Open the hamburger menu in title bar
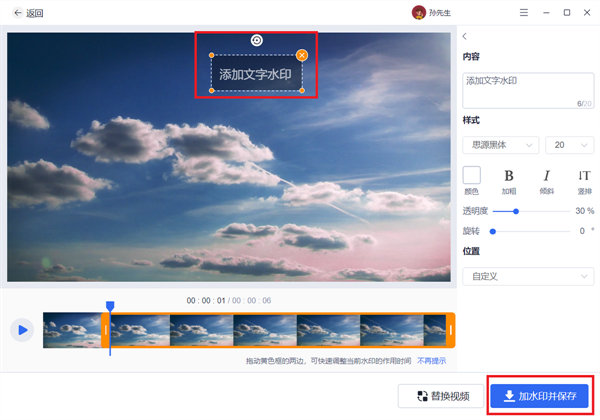Viewport: 600px width, 420px height. pyautogui.click(x=525, y=13)
